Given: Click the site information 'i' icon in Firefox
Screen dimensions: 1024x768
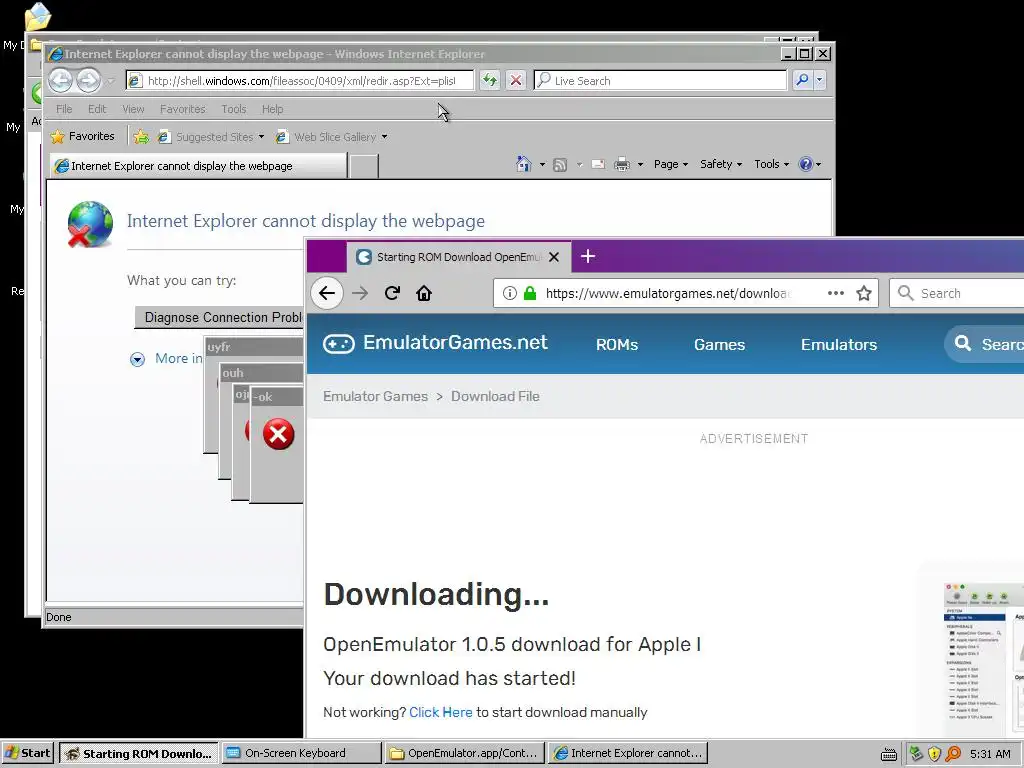Looking at the screenshot, I should 509,293.
